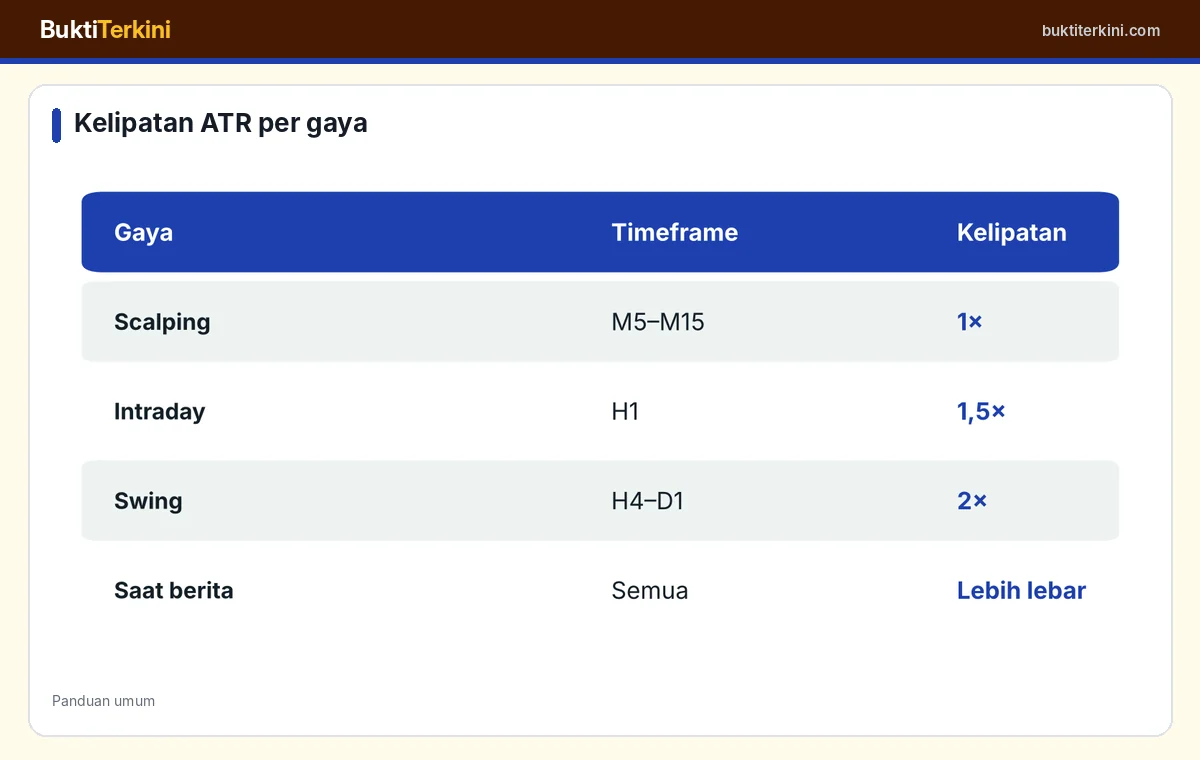The image size is (1200, 760).
Task: Select the heading "Kelipatan ATR per gaya"
Action: (x=221, y=123)
